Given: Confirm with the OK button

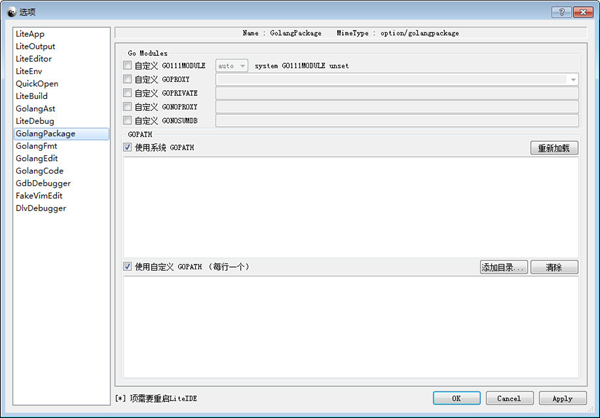Looking at the screenshot, I should click(x=457, y=398).
